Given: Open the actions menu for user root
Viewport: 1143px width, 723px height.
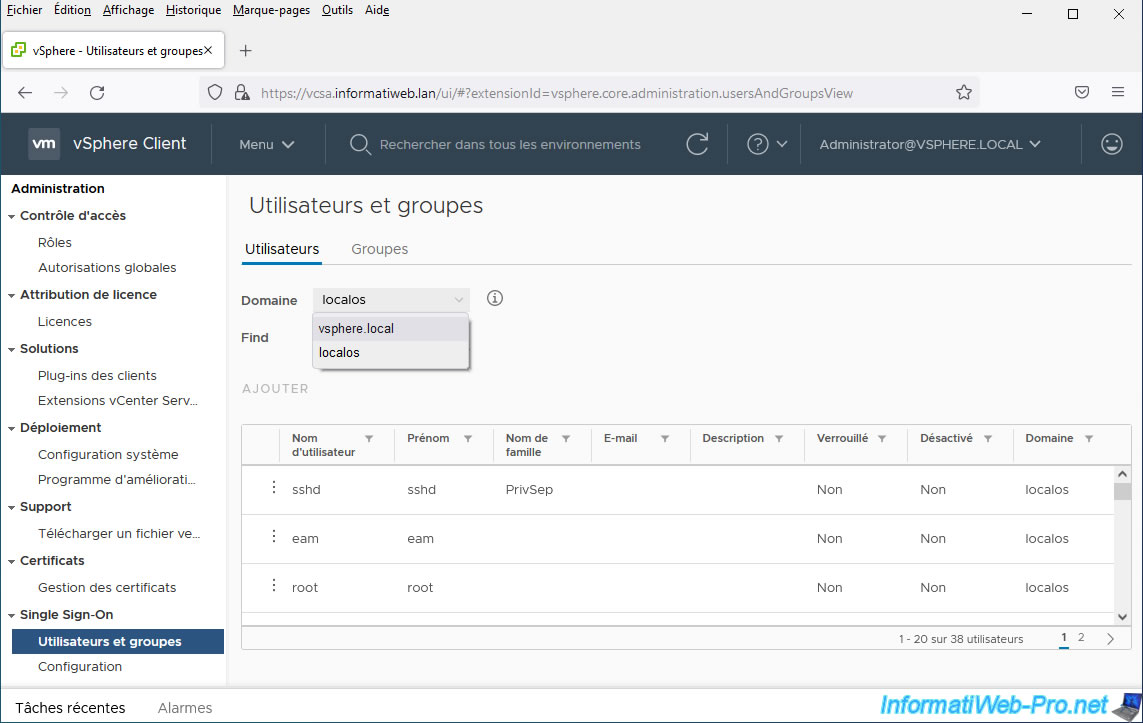Looking at the screenshot, I should [x=274, y=585].
